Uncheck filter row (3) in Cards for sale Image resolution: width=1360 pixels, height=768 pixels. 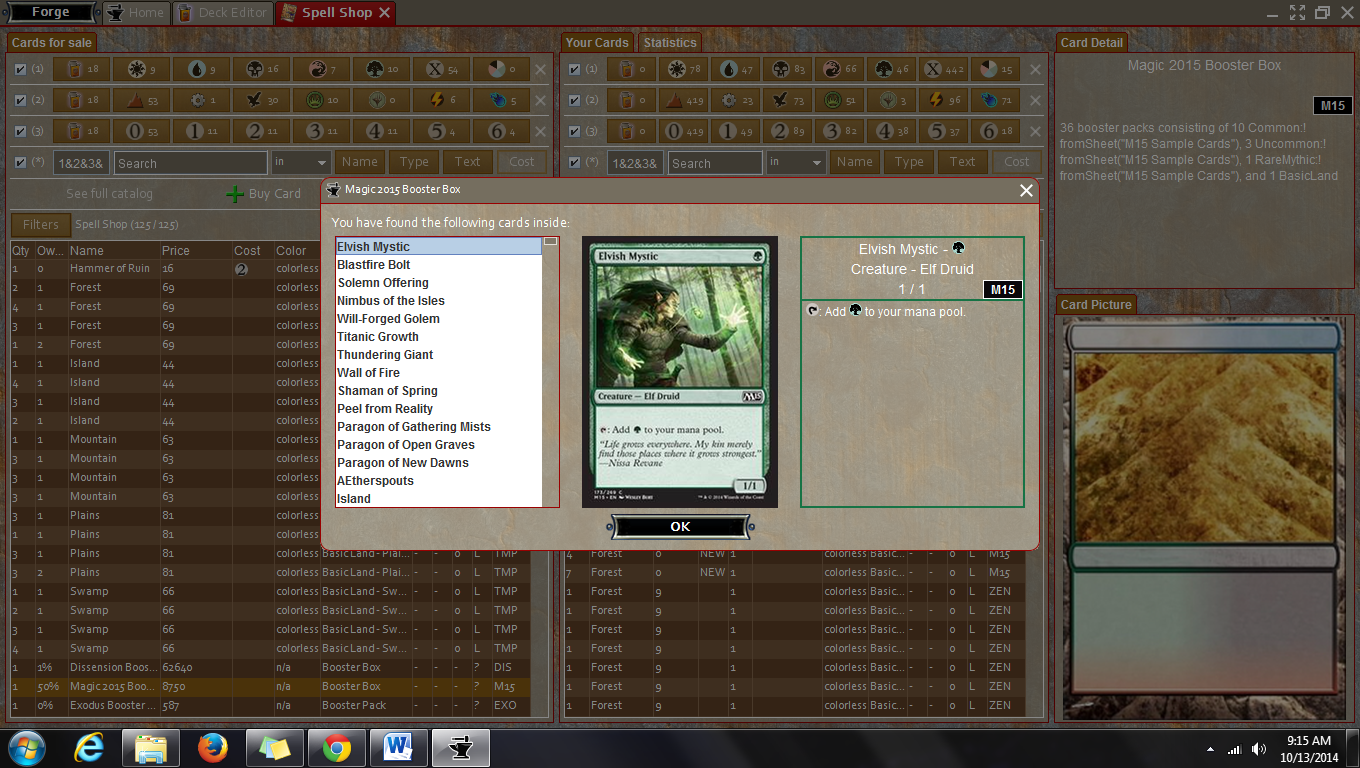(20, 131)
